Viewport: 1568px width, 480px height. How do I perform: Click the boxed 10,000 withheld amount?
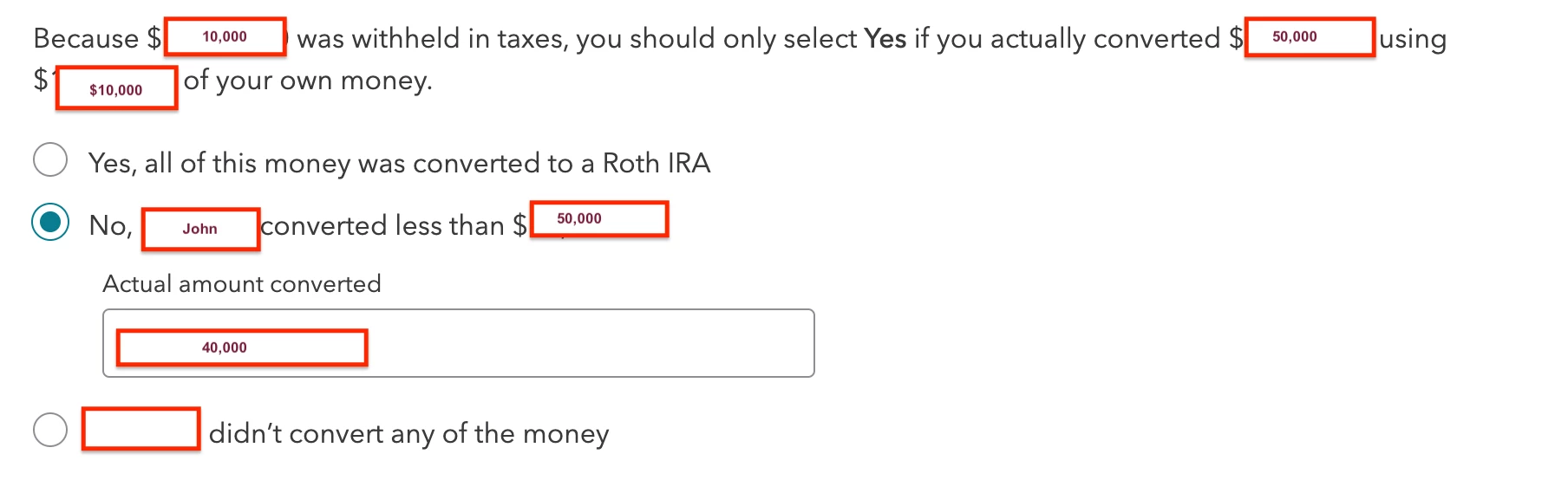[225, 36]
